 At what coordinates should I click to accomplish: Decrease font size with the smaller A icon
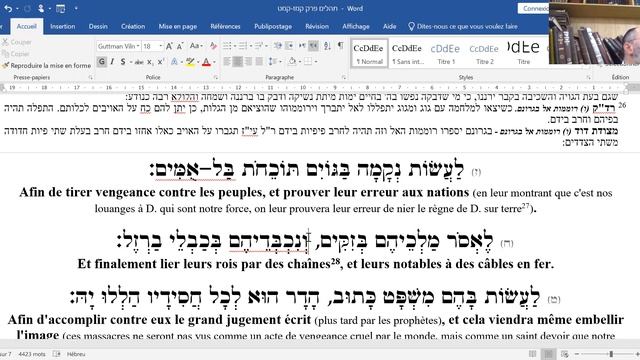(180, 46)
